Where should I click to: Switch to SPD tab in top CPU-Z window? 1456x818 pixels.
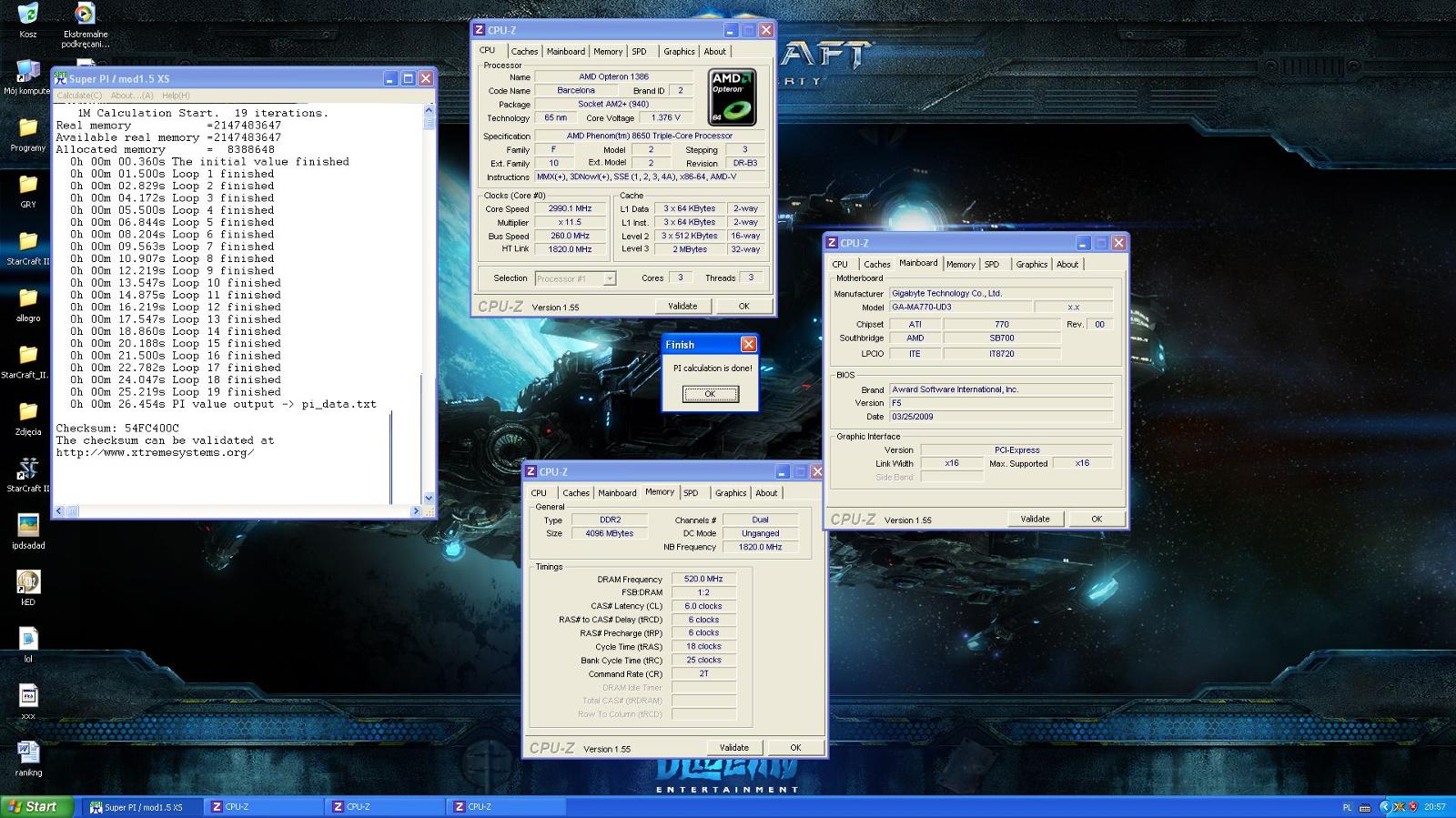tap(639, 52)
